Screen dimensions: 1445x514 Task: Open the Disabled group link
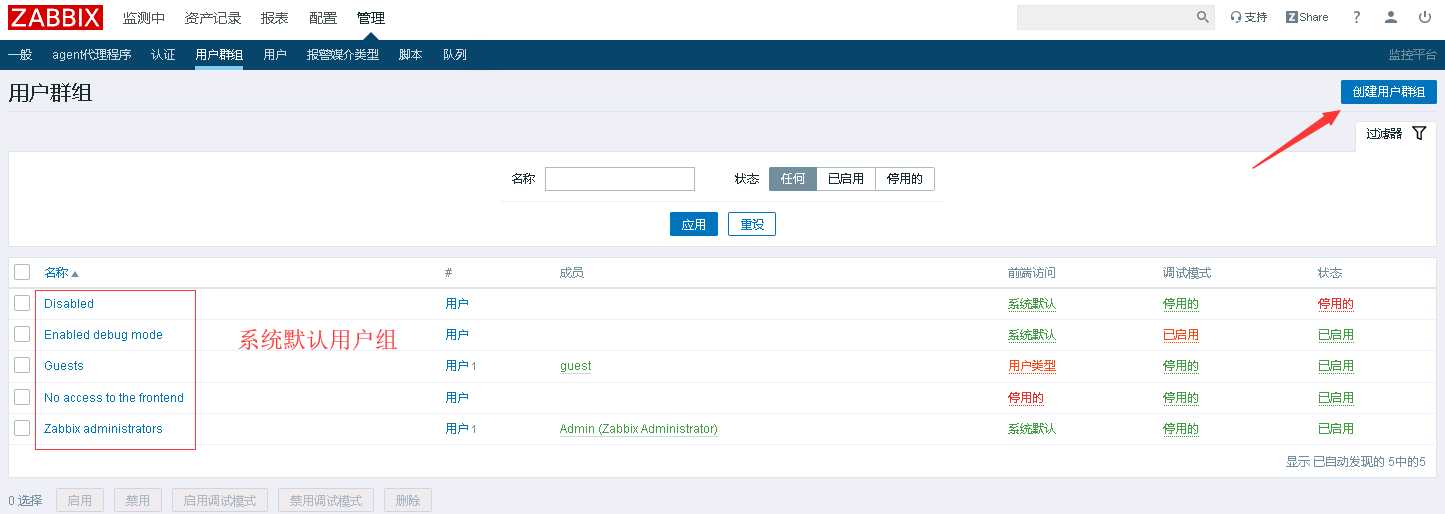(x=69, y=304)
